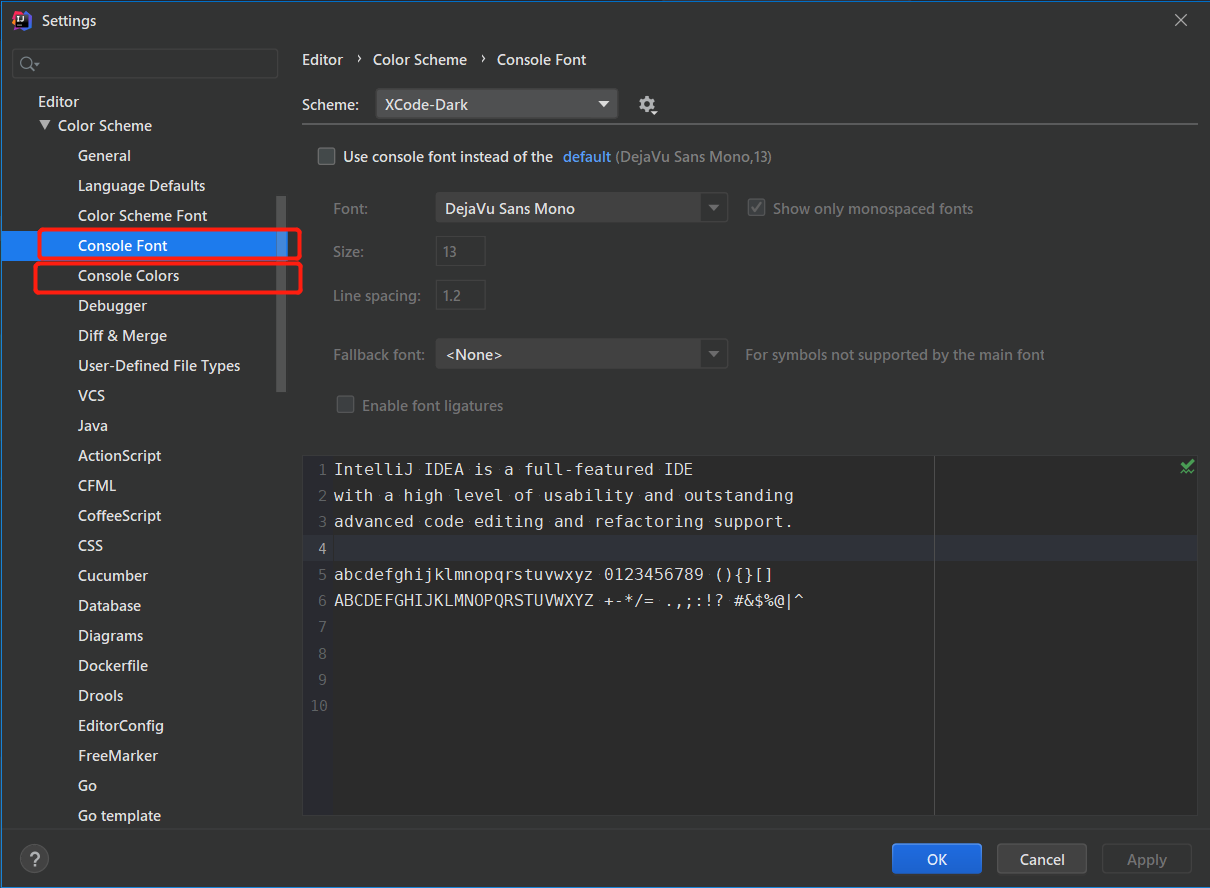Select Drools in the settings tree
The width and height of the screenshot is (1210, 888).
pos(101,696)
